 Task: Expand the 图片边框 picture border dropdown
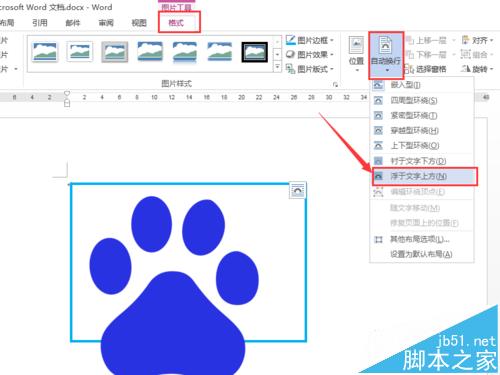pos(310,40)
